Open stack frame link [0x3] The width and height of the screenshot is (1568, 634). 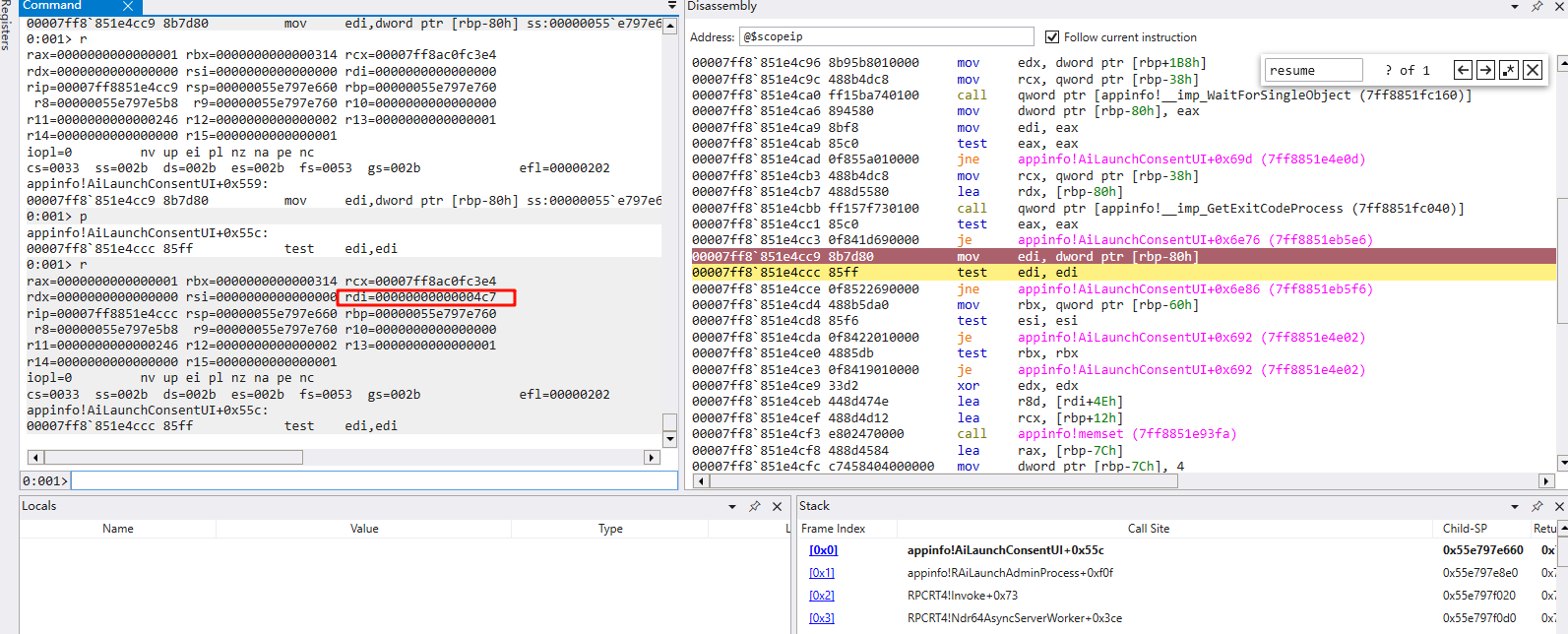pos(822,618)
